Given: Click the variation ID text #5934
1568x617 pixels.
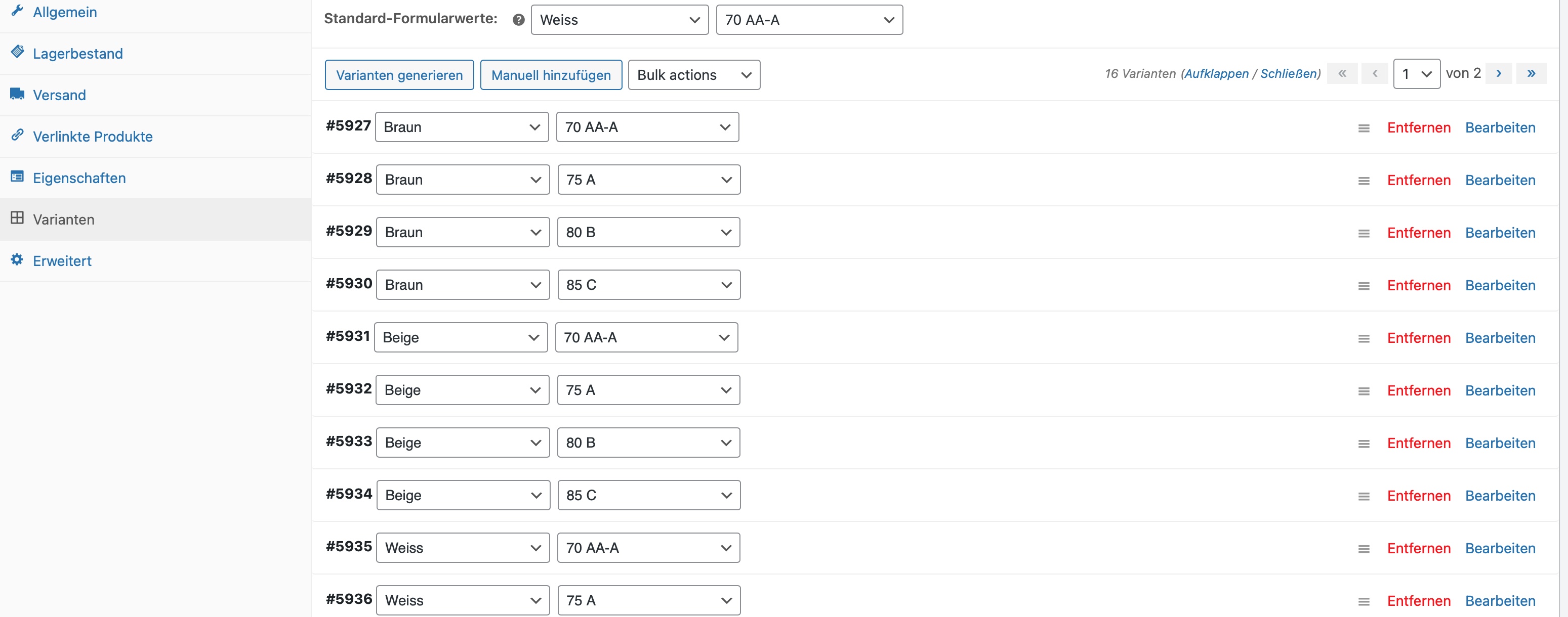Looking at the screenshot, I should [x=349, y=494].
